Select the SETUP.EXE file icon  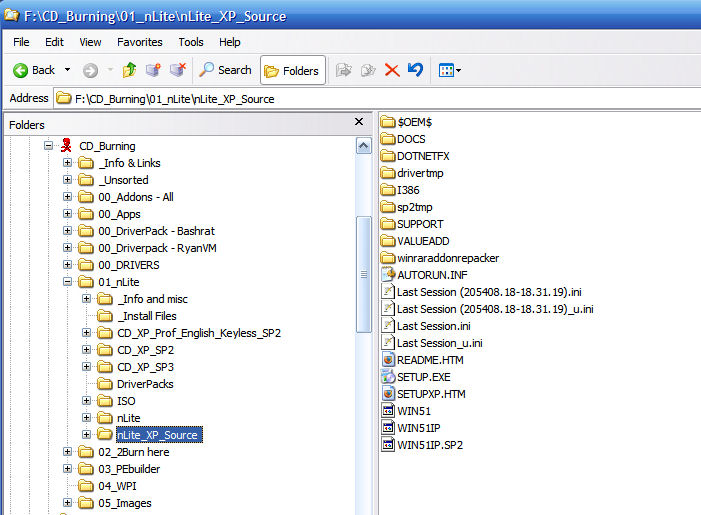pyautogui.click(x=388, y=376)
